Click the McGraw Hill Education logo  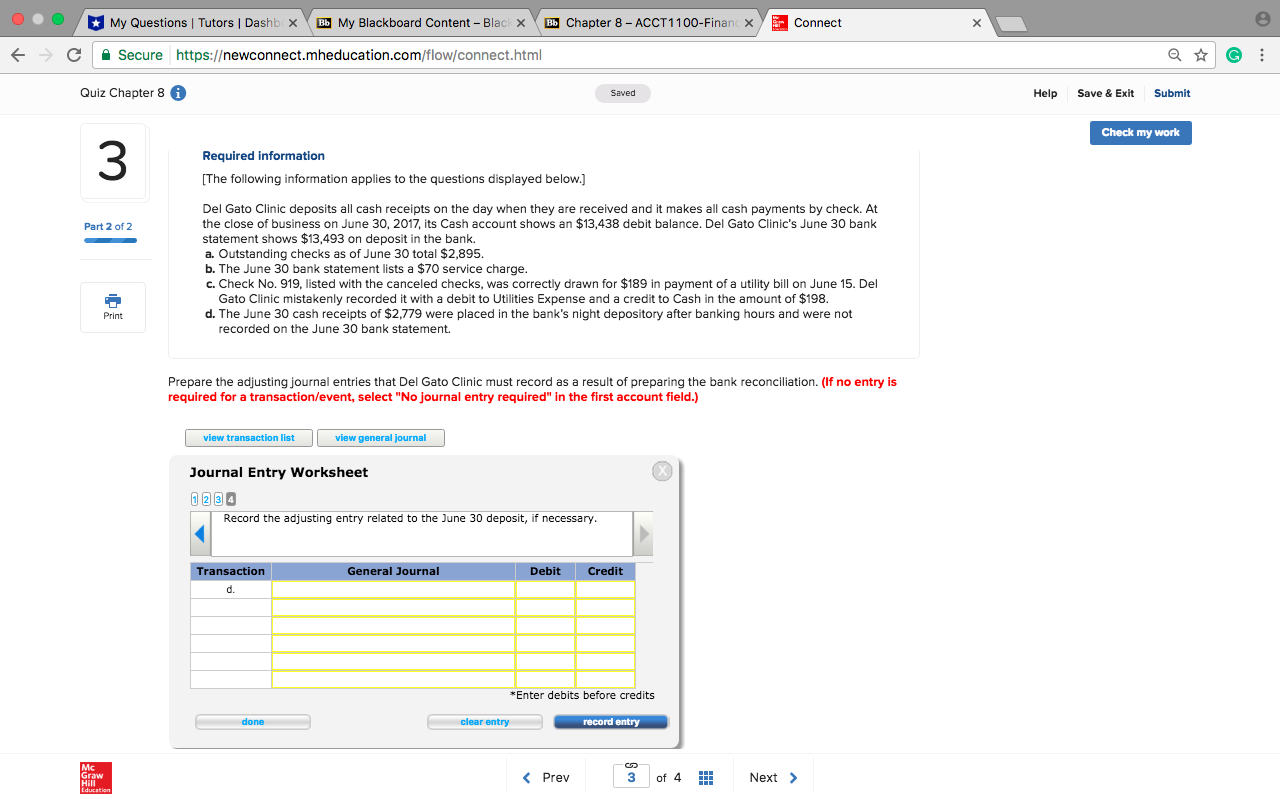(95, 777)
